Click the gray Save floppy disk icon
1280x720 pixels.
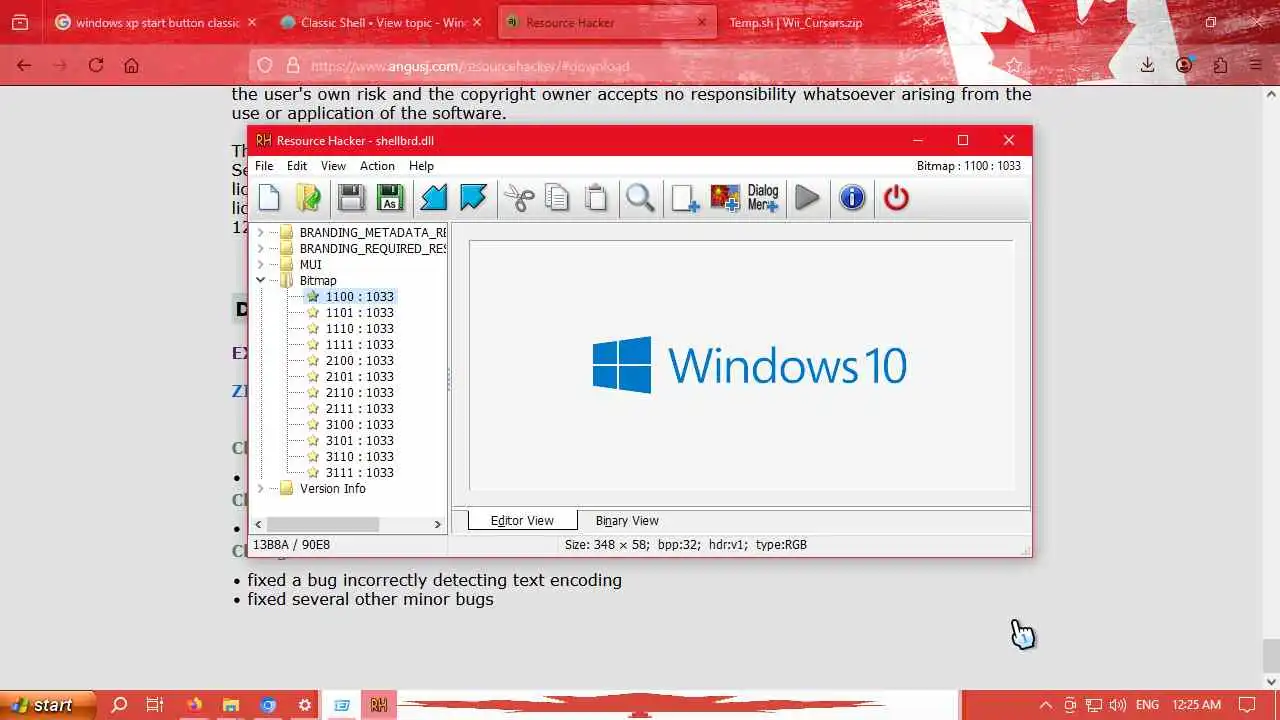(351, 198)
